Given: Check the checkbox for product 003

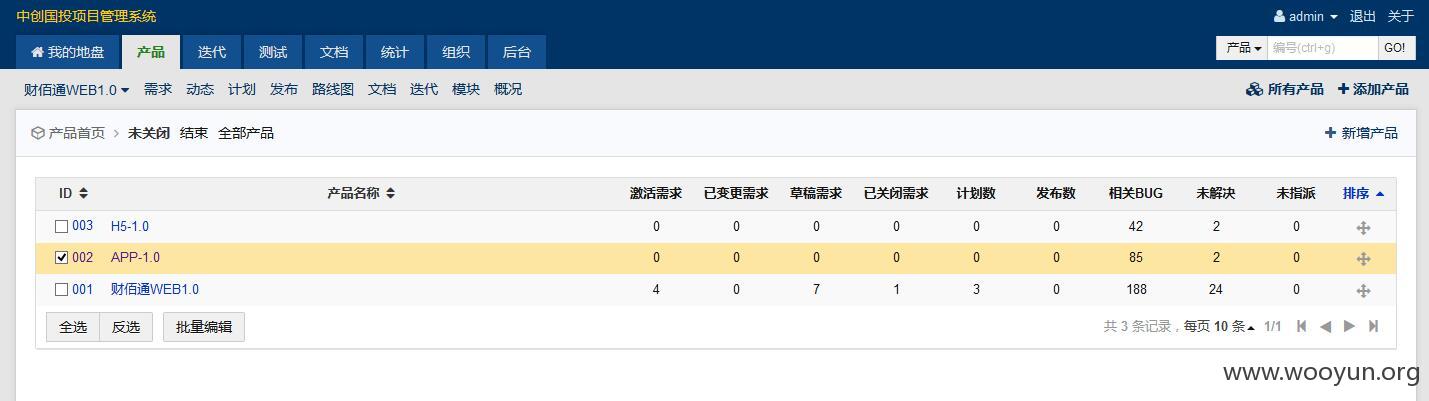Looking at the screenshot, I should [x=62, y=227].
